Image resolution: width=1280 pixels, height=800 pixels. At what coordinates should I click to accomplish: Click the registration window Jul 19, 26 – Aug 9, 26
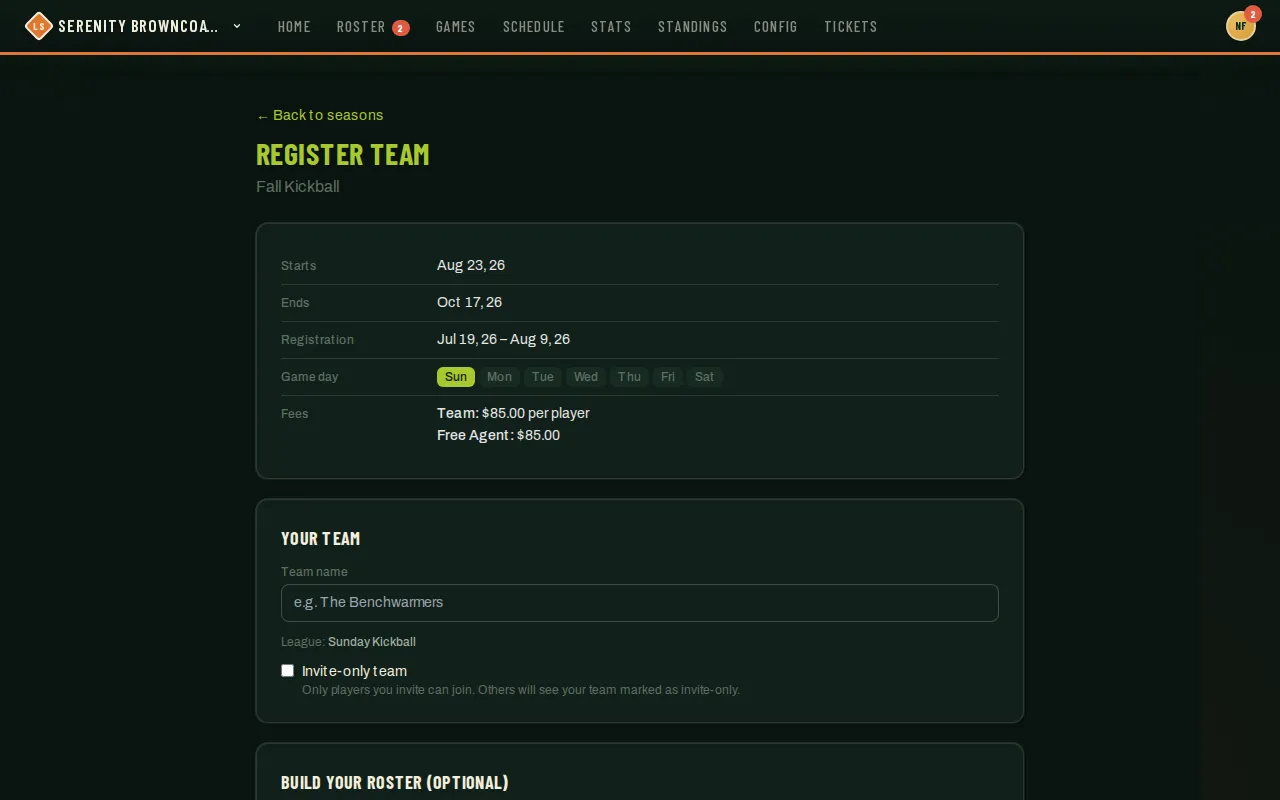[504, 339]
